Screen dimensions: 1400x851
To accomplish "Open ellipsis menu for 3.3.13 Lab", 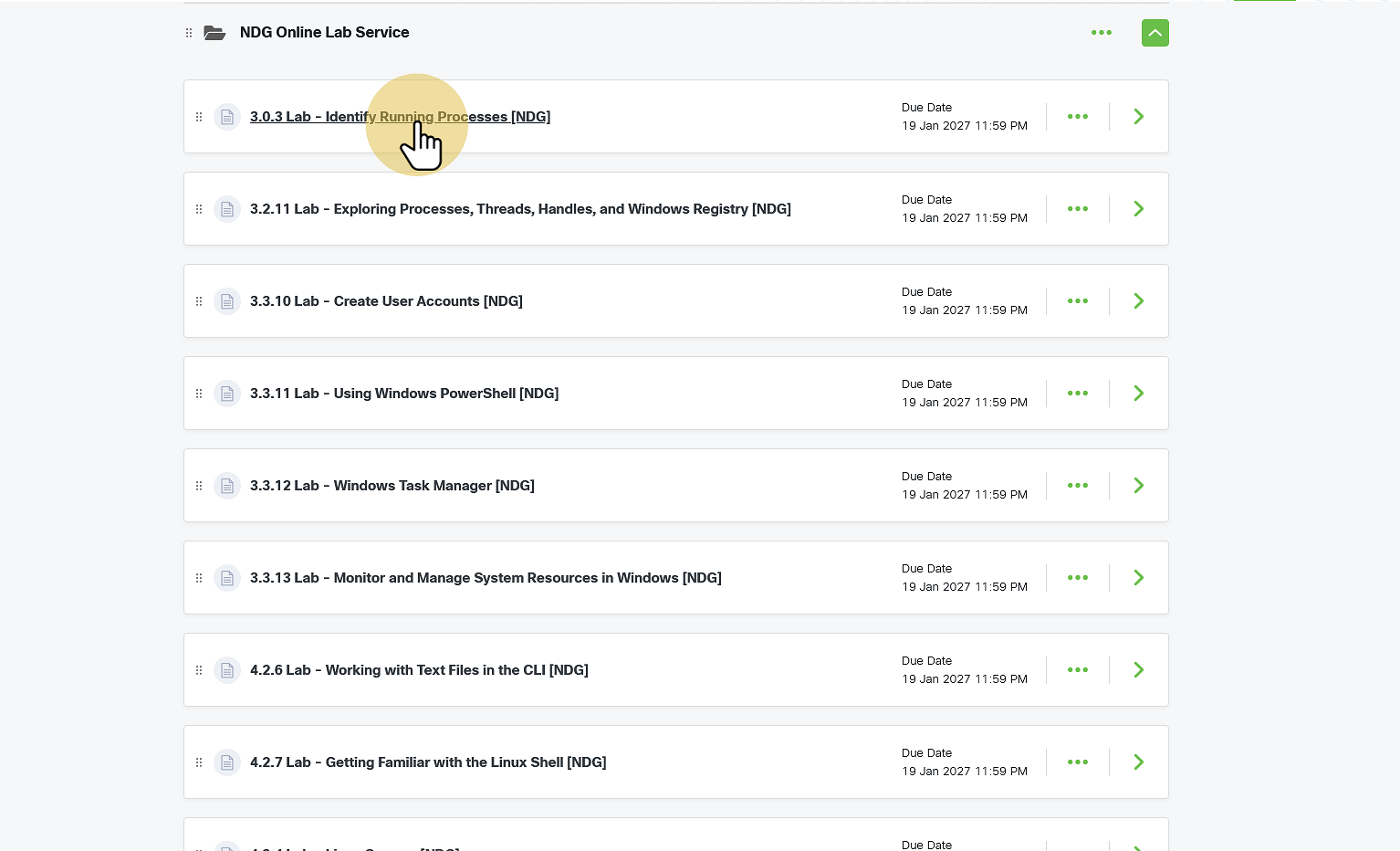I will pos(1078,578).
